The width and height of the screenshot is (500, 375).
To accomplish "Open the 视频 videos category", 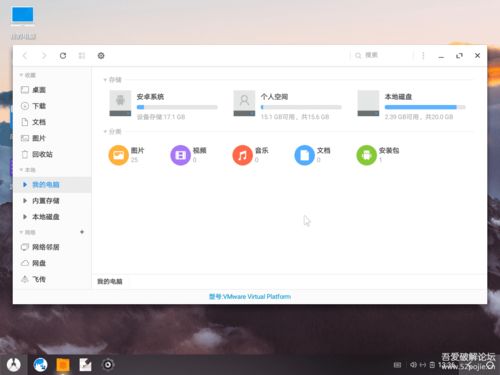I will 189,155.
